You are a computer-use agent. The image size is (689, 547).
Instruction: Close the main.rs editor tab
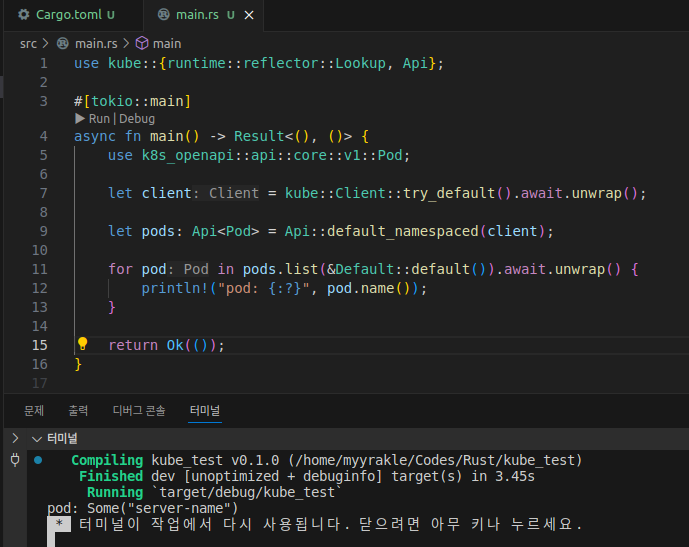pyautogui.click(x=250, y=15)
